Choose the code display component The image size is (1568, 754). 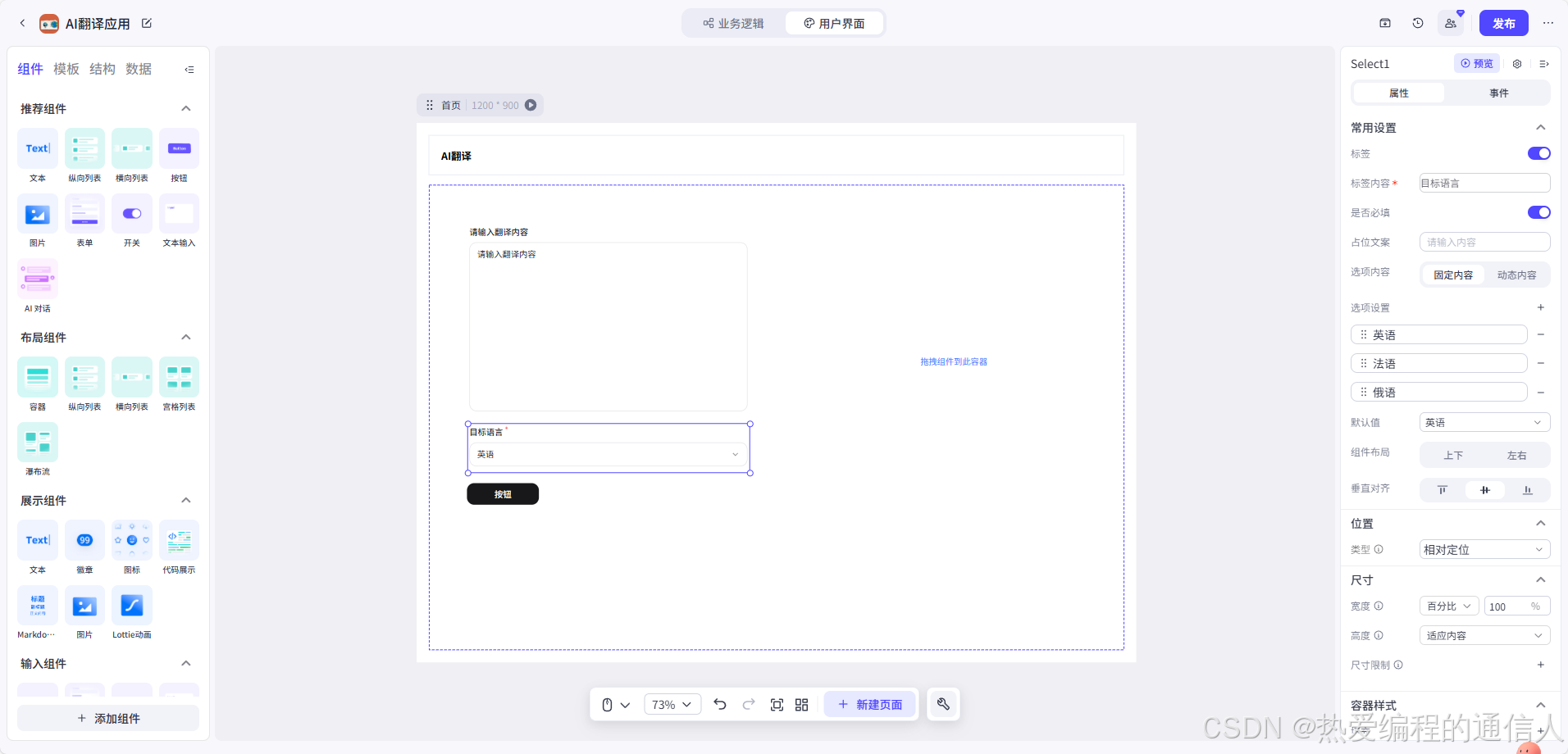click(x=179, y=540)
